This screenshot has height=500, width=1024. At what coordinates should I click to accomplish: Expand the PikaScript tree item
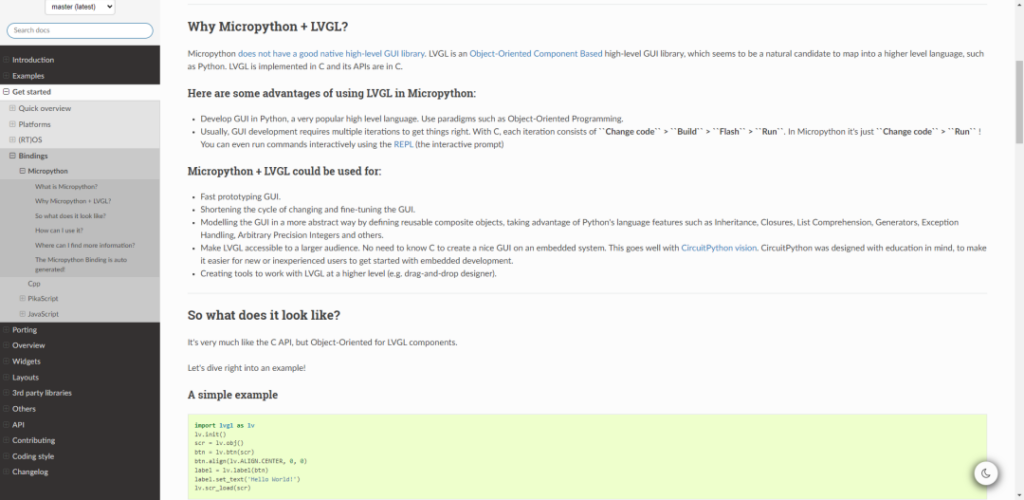tap(21, 299)
